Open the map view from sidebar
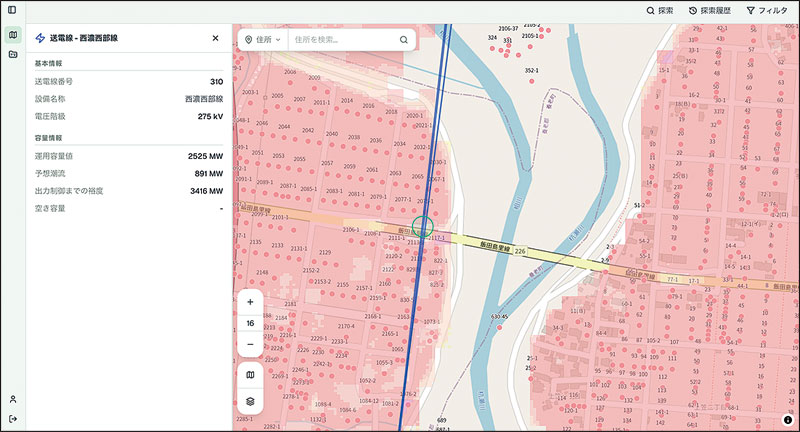This screenshot has height=432, width=800. click(12, 35)
